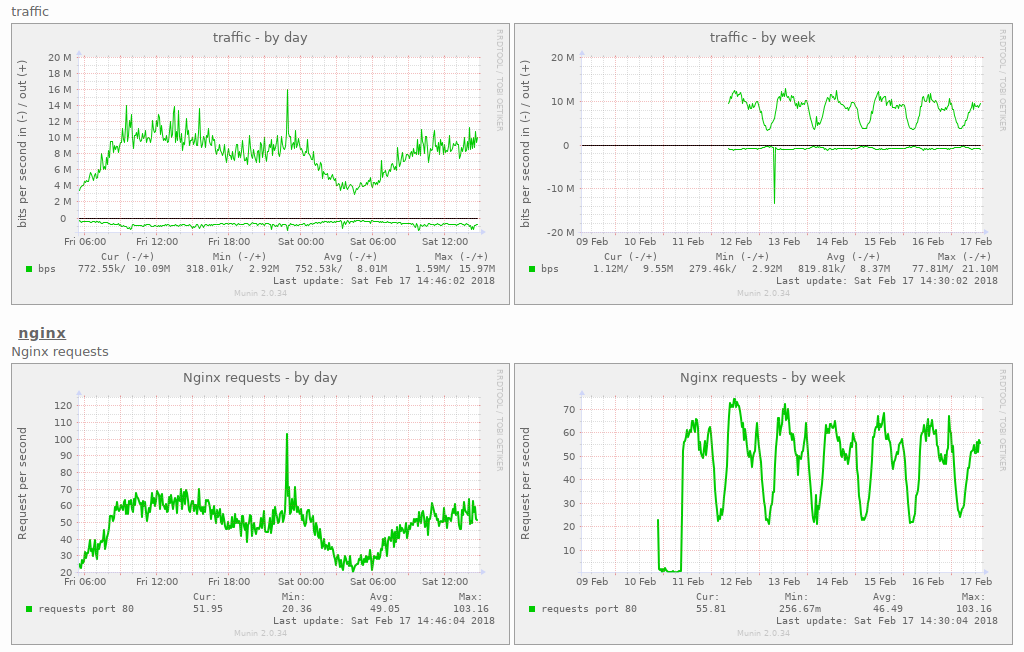Image resolution: width=1024 pixels, height=652 pixels.
Task: Click the Avg value '46.49'
Action: click(888, 609)
